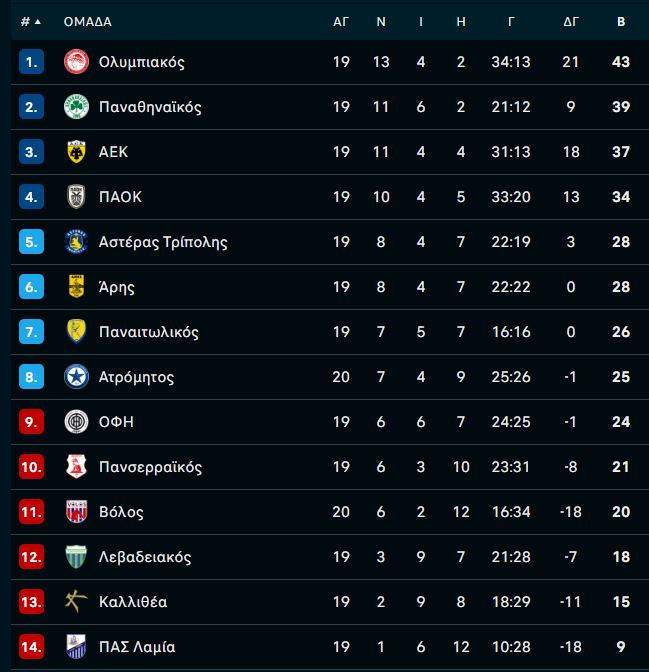Viewport: 649px width, 672px height.
Task: Click the Καλλιθέα gold logo
Action: coord(76,601)
